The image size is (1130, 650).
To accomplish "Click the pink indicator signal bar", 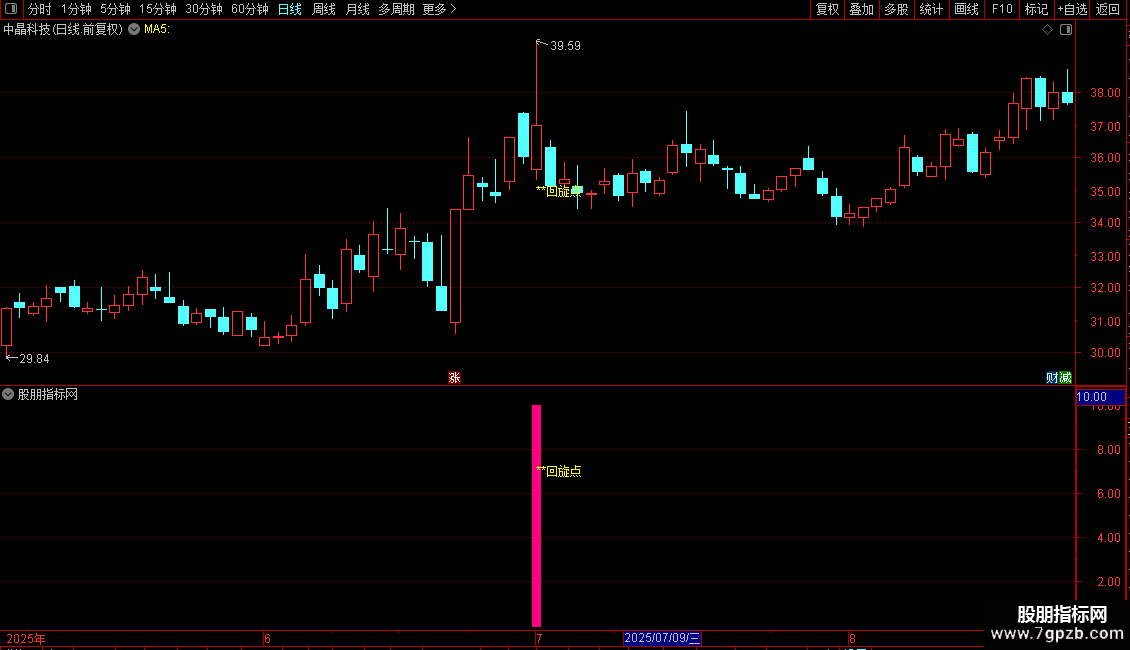I will tap(536, 516).
